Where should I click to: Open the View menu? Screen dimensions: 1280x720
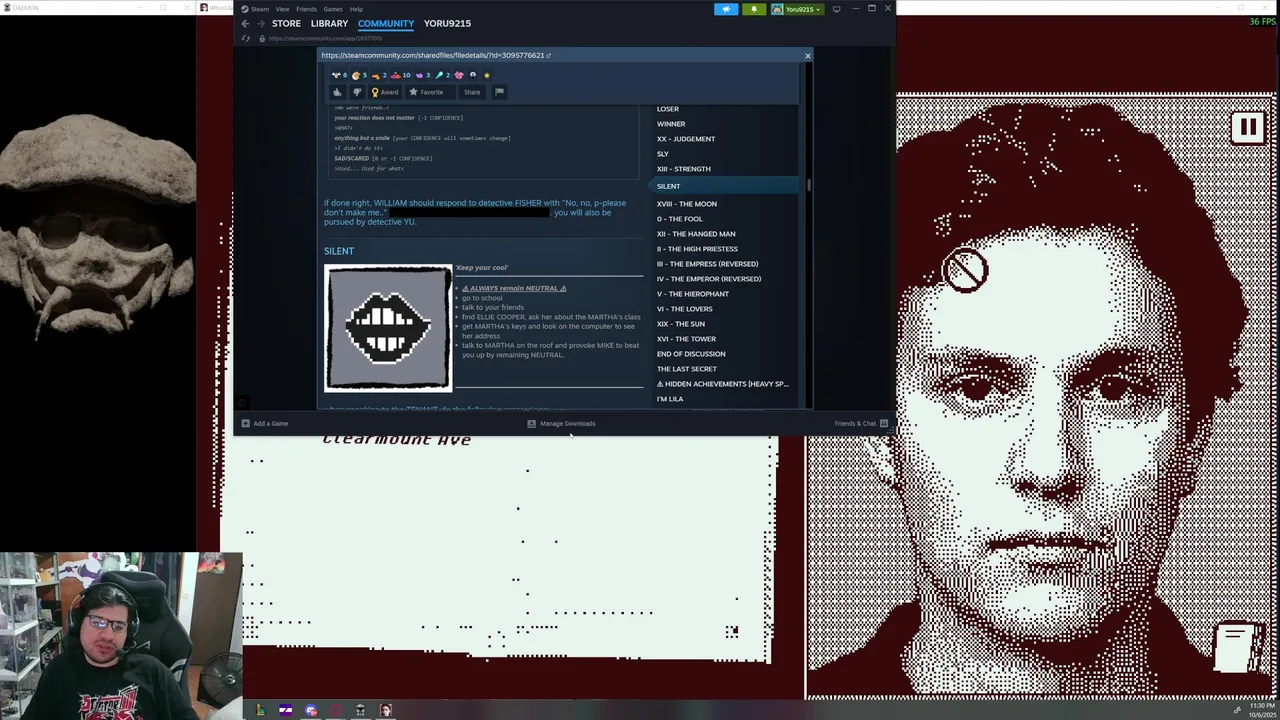(282, 9)
